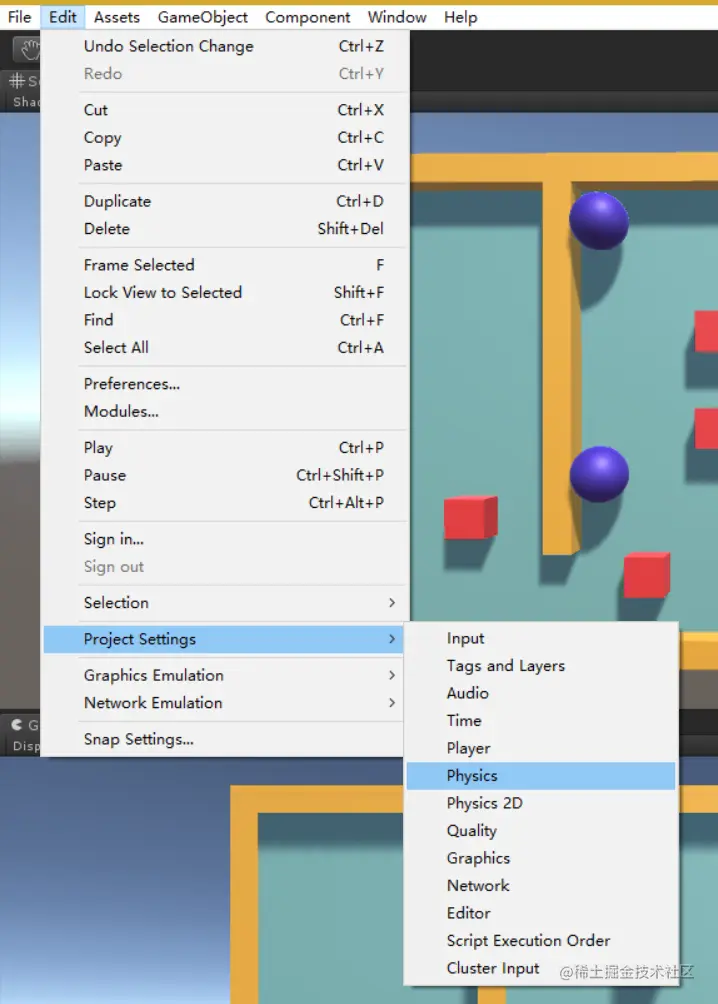Select the lower blue sphere in scene
Viewport: 718px width, 1004px height.
tap(599, 474)
